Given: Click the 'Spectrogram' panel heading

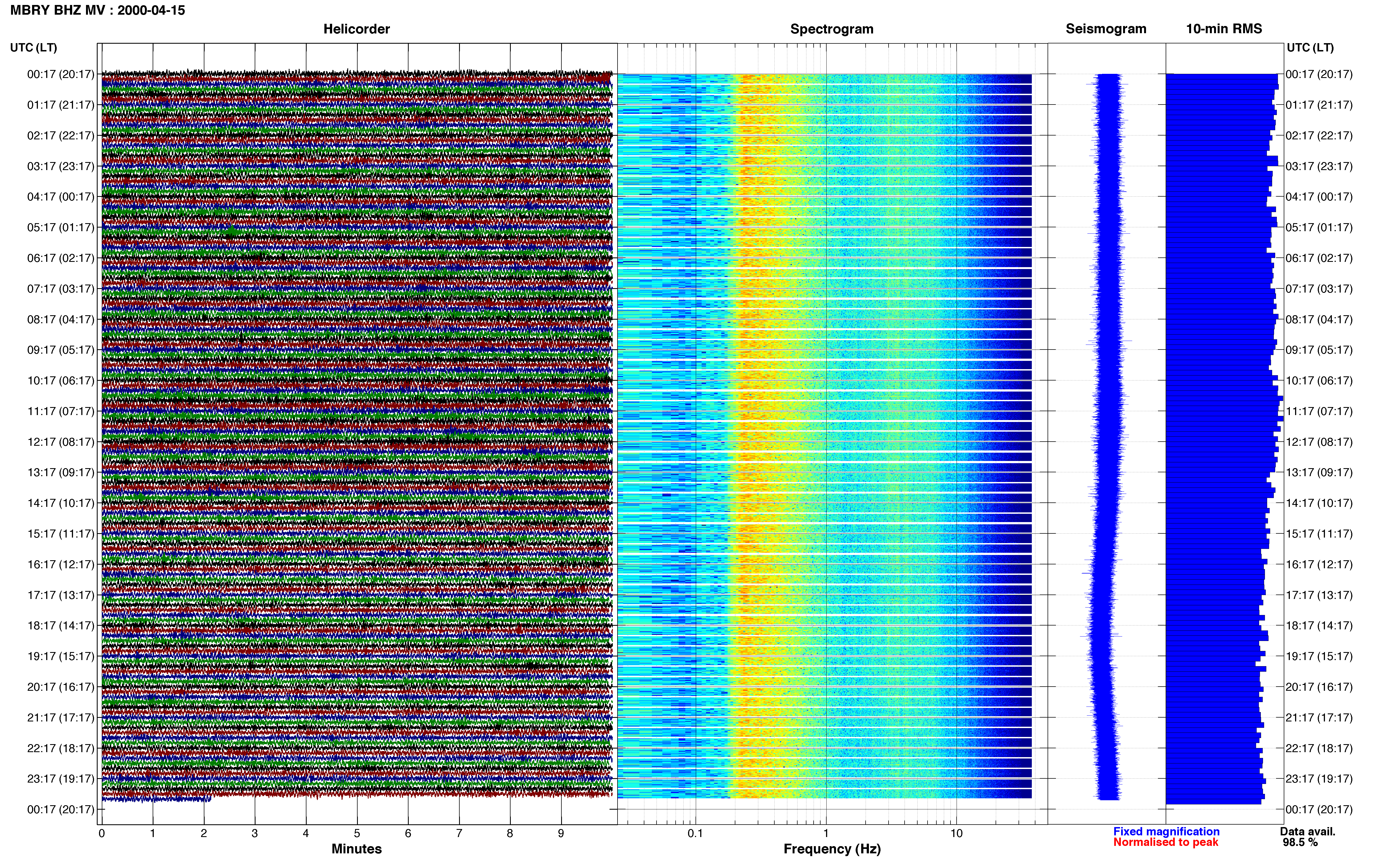Looking at the screenshot, I should (832, 29).
